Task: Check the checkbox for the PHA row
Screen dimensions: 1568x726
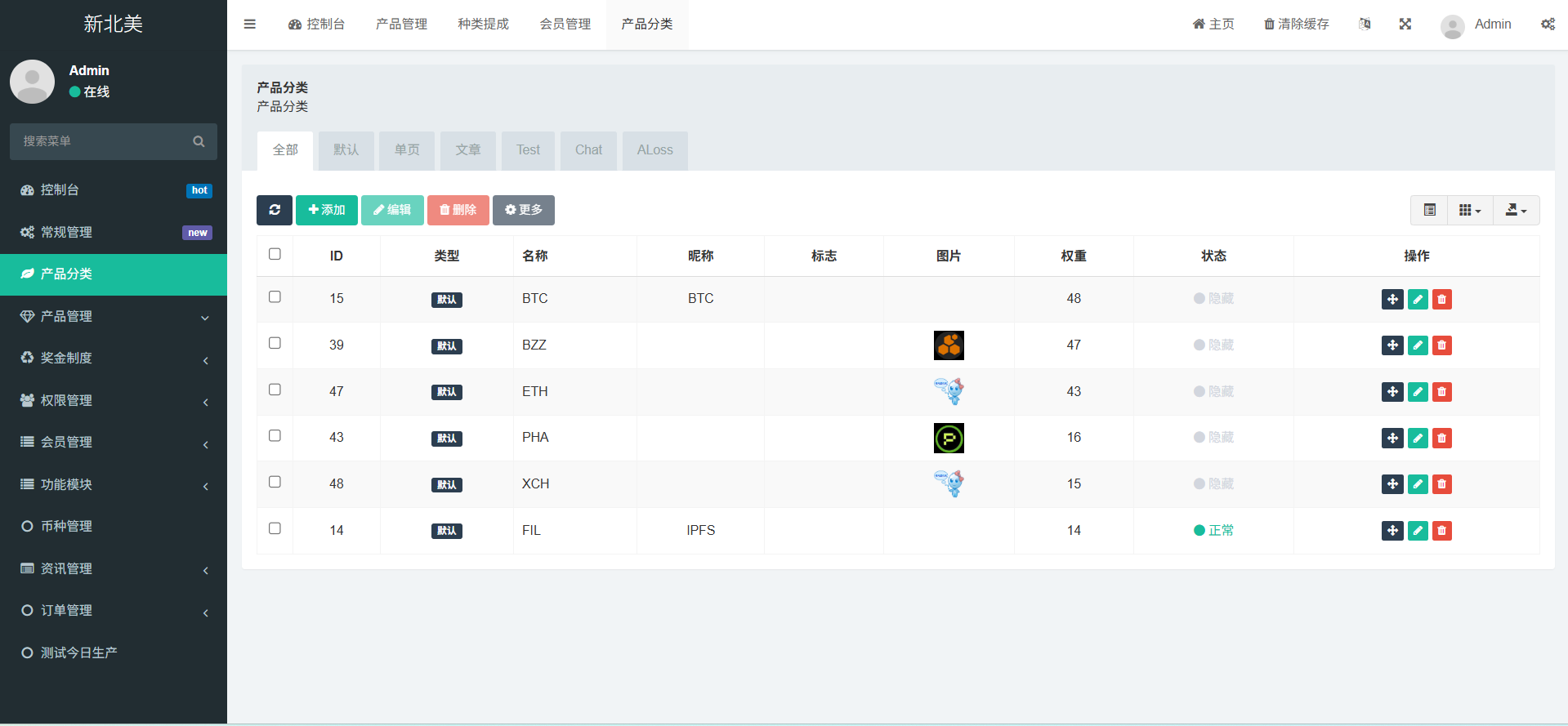Action: tap(275, 436)
